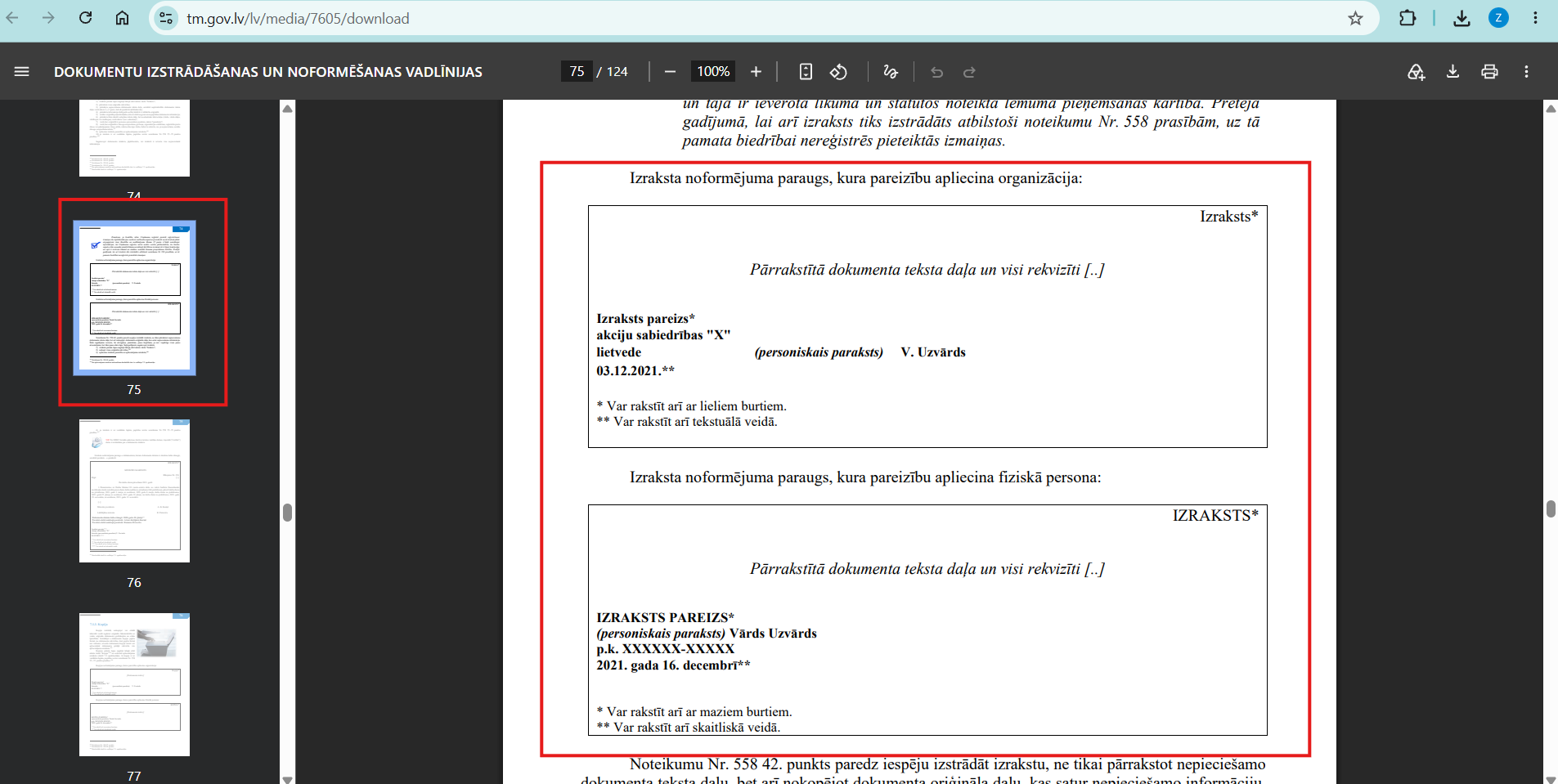Viewport: 1558px width, 784px height.
Task: Toggle the PDF sidebar menu icon
Action: [22, 72]
